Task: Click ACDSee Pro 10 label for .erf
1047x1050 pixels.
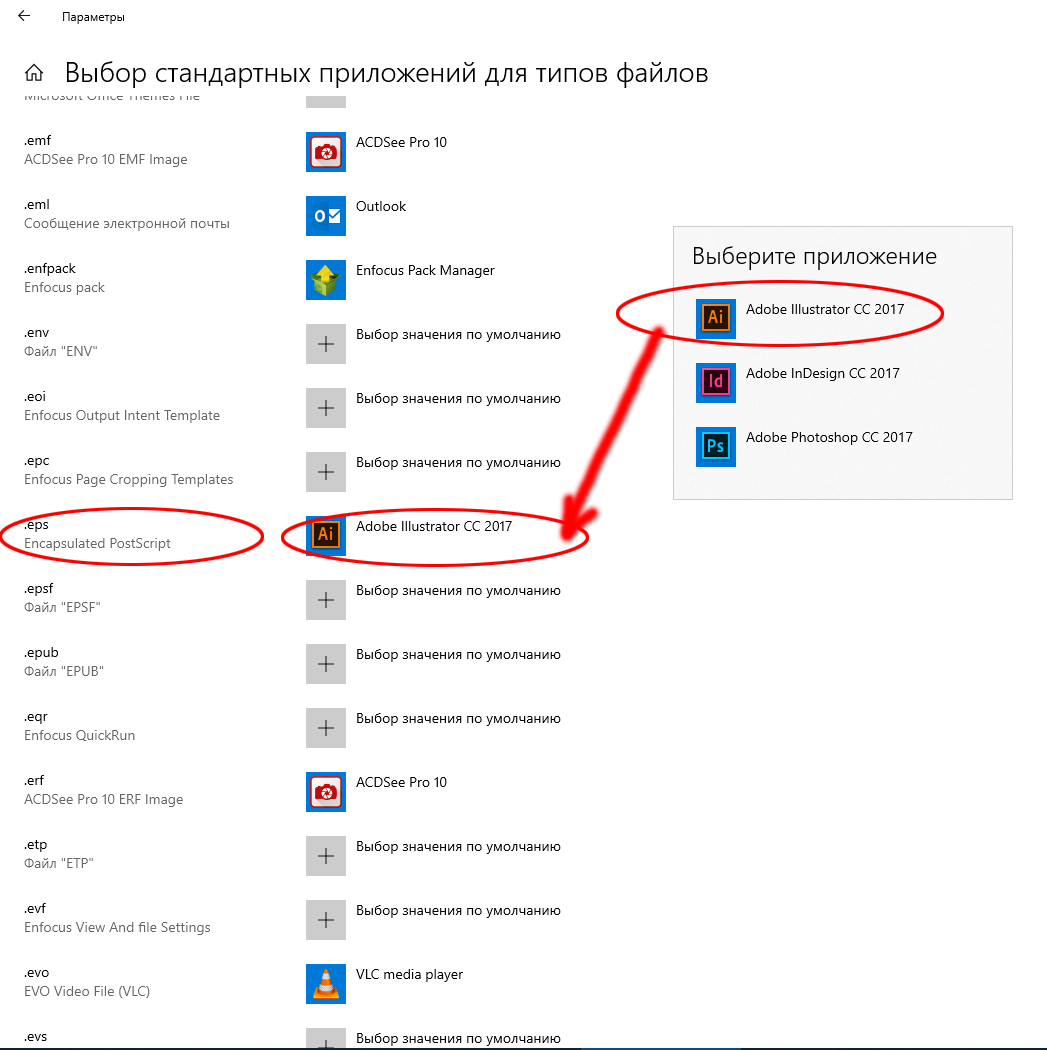Action: [x=401, y=782]
